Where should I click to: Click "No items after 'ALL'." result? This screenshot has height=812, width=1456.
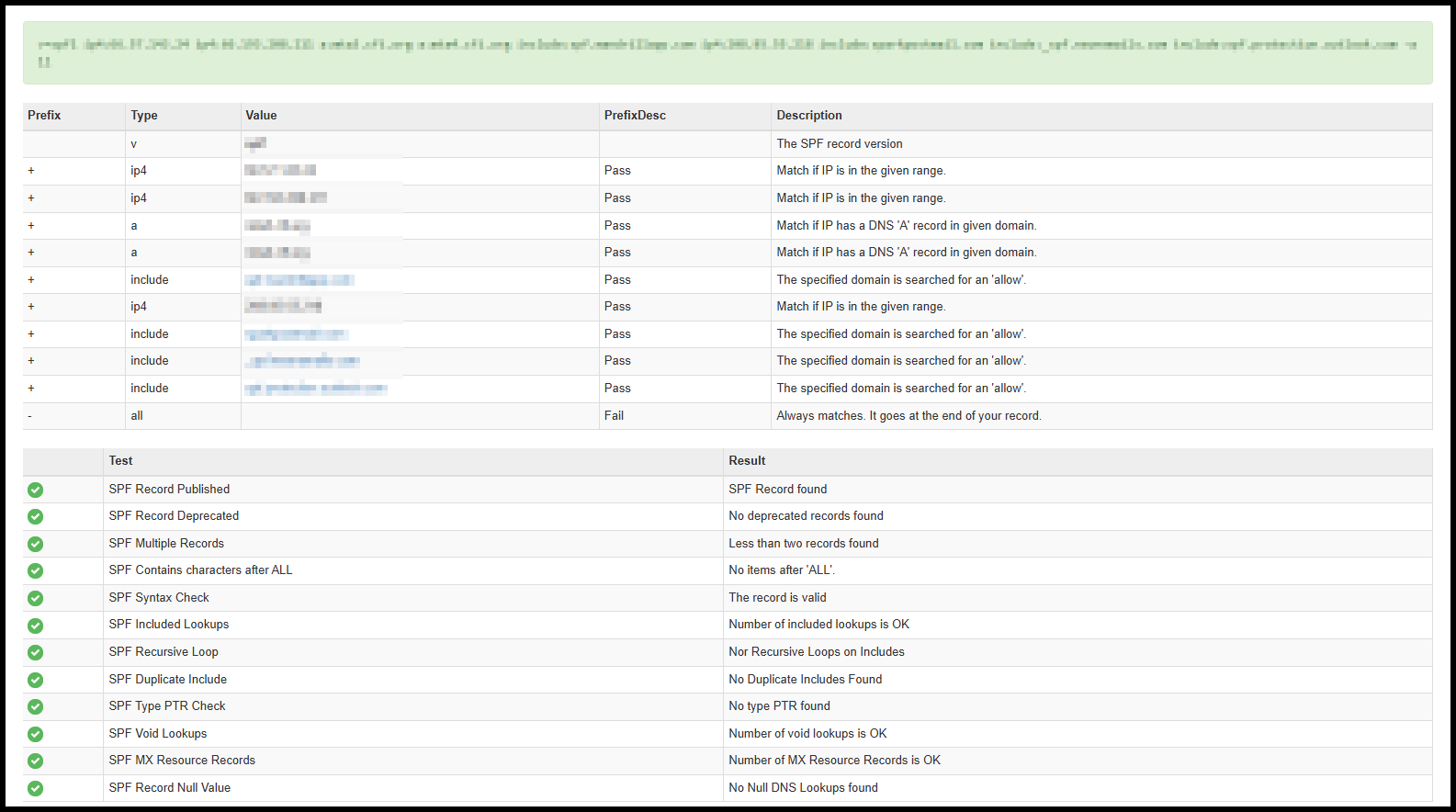click(782, 570)
